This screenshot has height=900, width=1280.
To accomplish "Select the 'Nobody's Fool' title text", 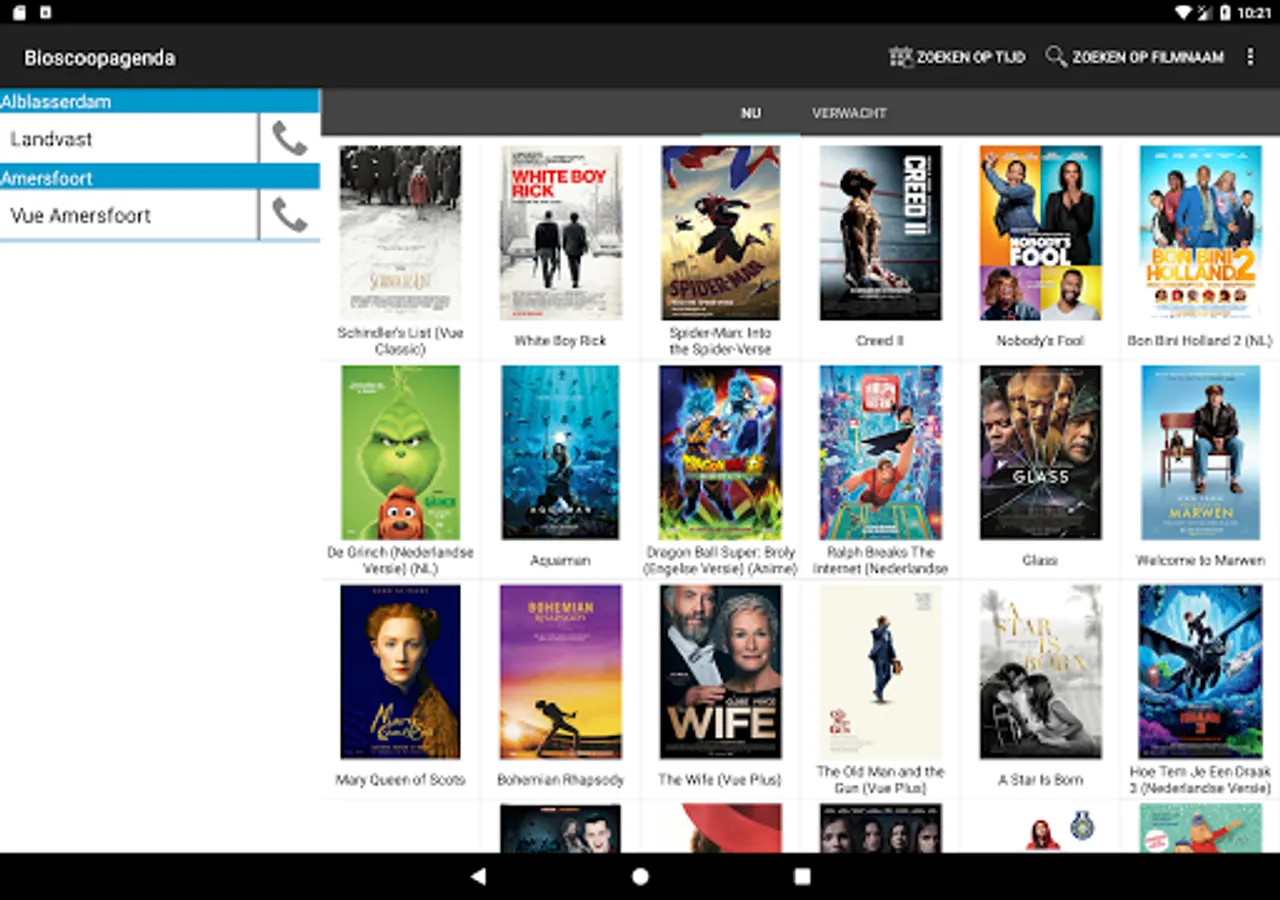I will 1040,341.
